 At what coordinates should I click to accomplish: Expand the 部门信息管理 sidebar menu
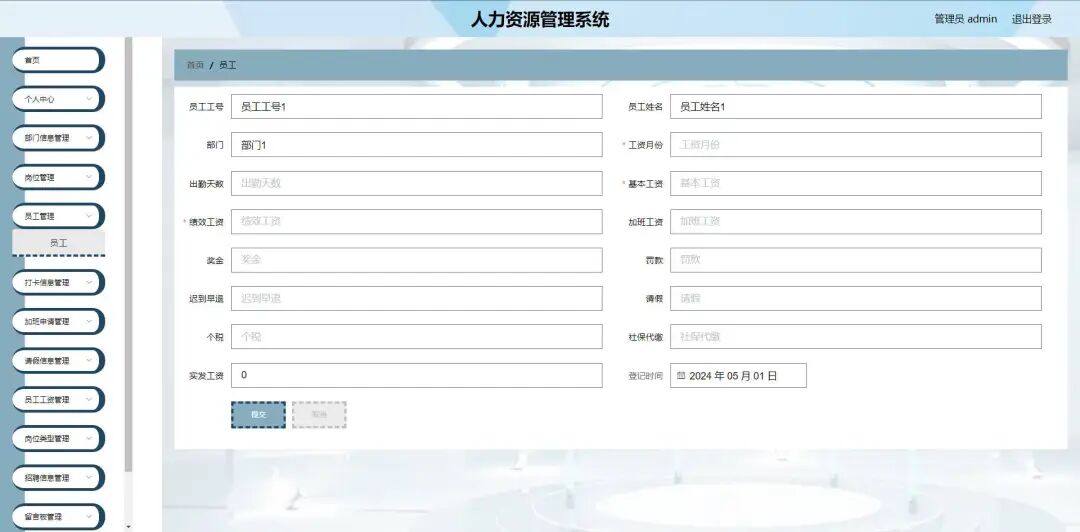click(x=58, y=138)
